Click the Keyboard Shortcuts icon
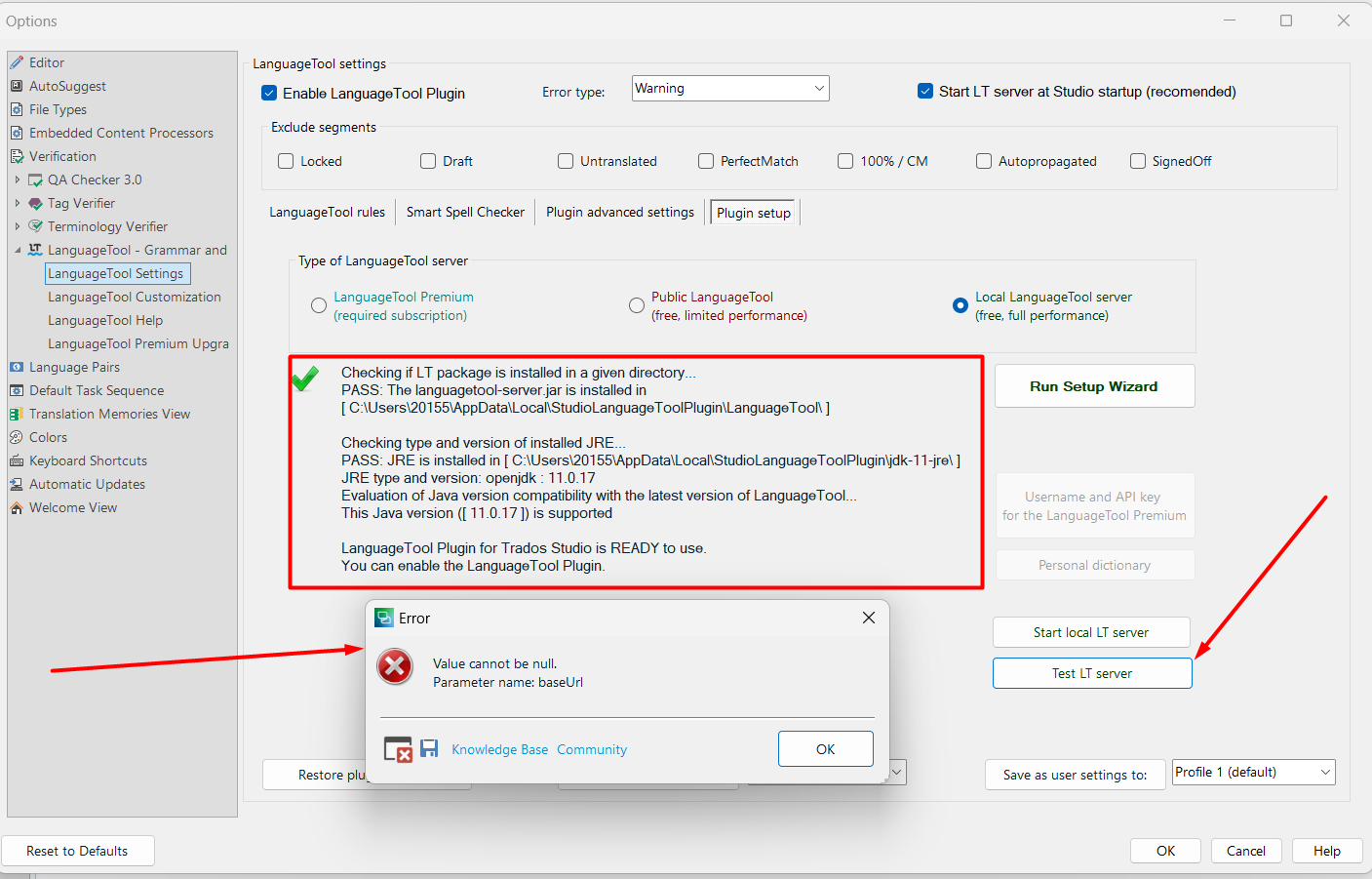The image size is (1372, 879). click(x=17, y=460)
